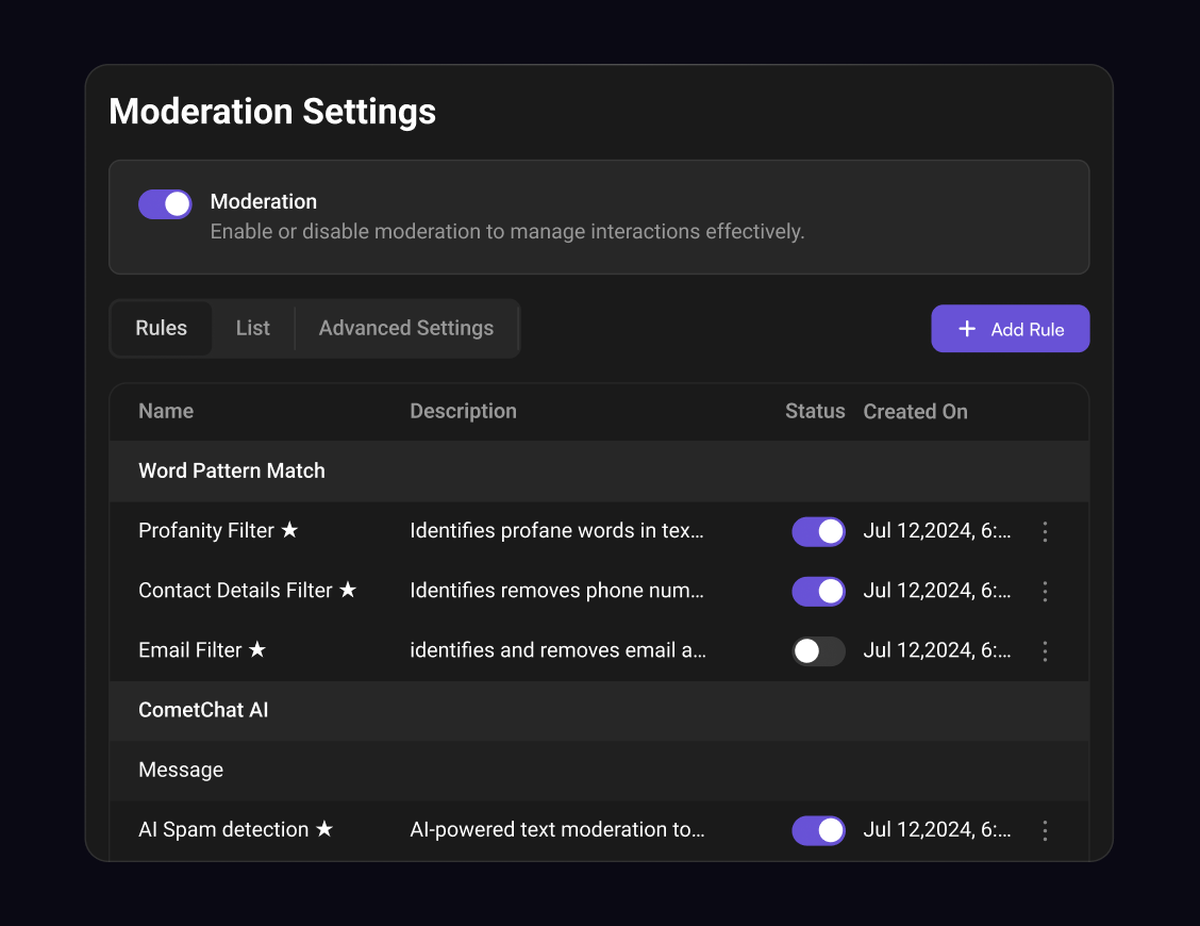The height and width of the screenshot is (926, 1200).
Task: Click the Created On column header
Action: [x=915, y=411]
